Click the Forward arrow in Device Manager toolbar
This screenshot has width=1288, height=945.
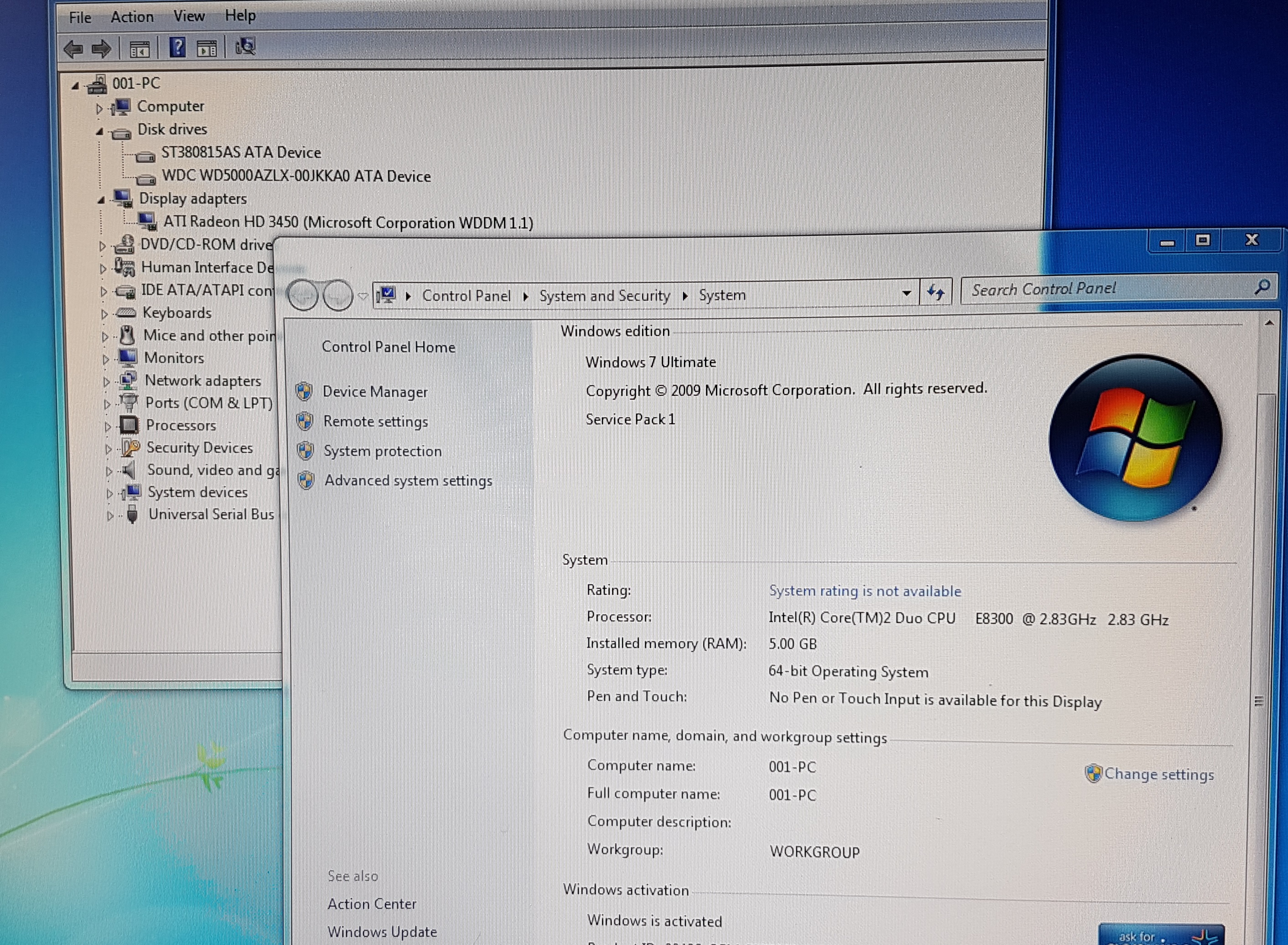tap(101, 49)
